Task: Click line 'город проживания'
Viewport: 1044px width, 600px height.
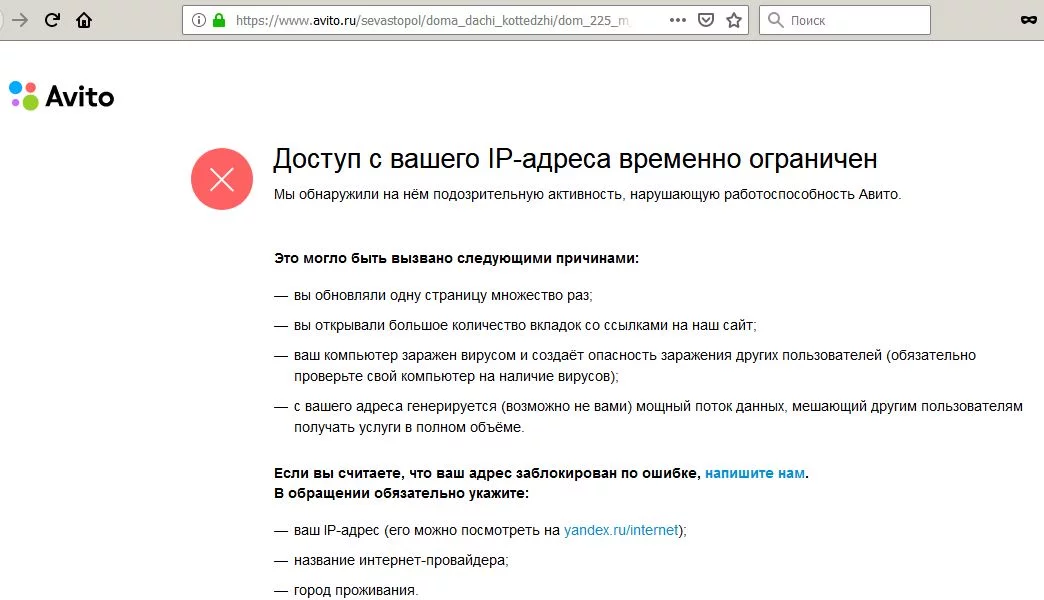Action: tap(356, 590)
